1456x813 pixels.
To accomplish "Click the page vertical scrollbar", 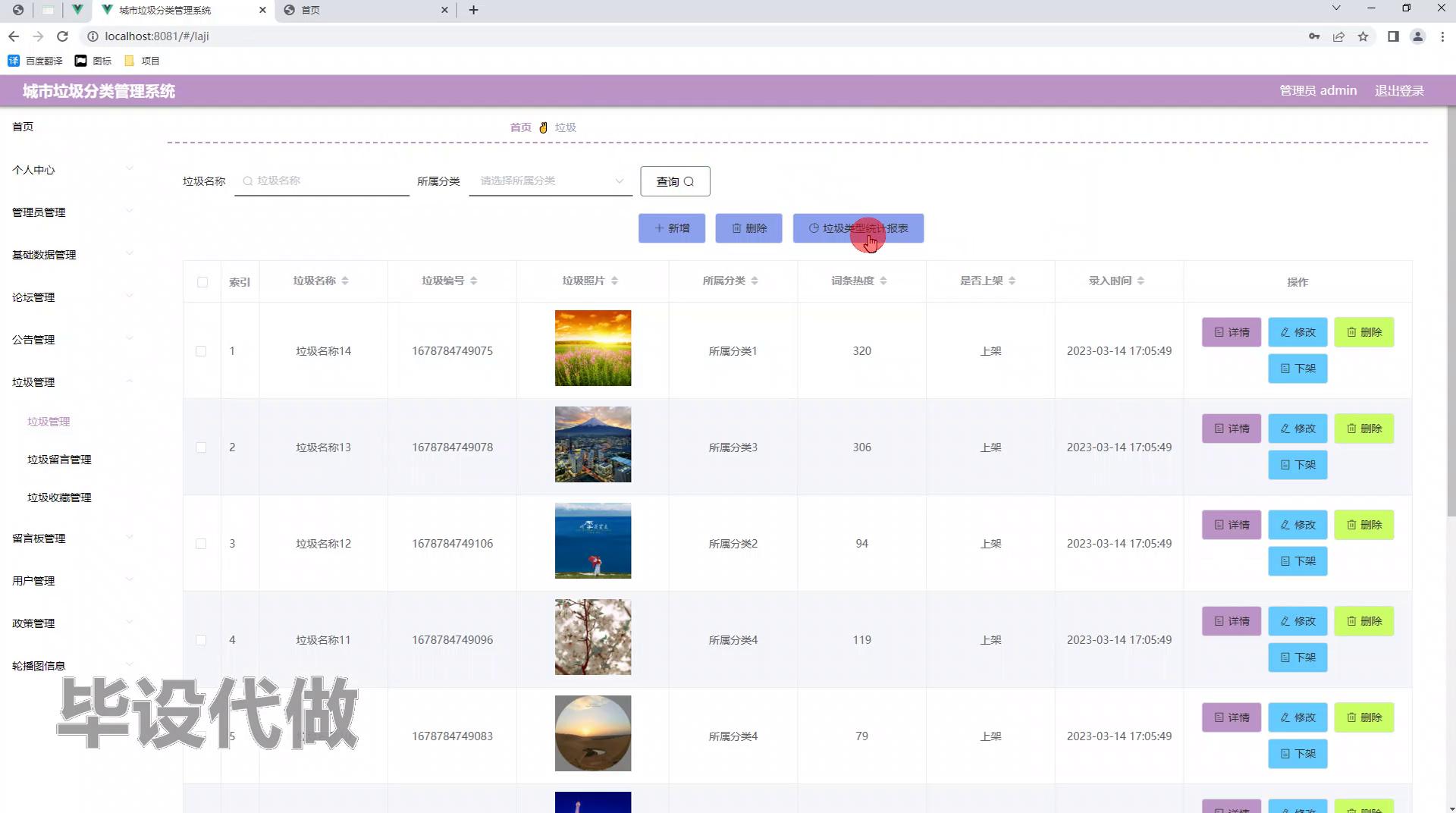I will (1450, 312).
